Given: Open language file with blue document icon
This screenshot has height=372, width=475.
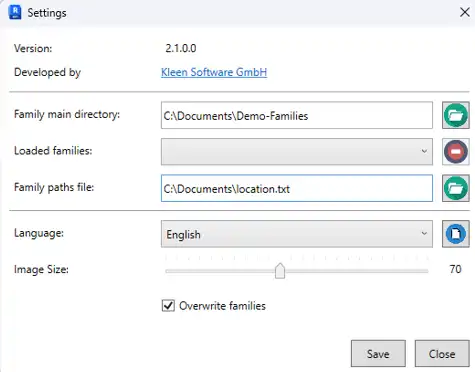Looking at the screenshot, I should 456,234.
